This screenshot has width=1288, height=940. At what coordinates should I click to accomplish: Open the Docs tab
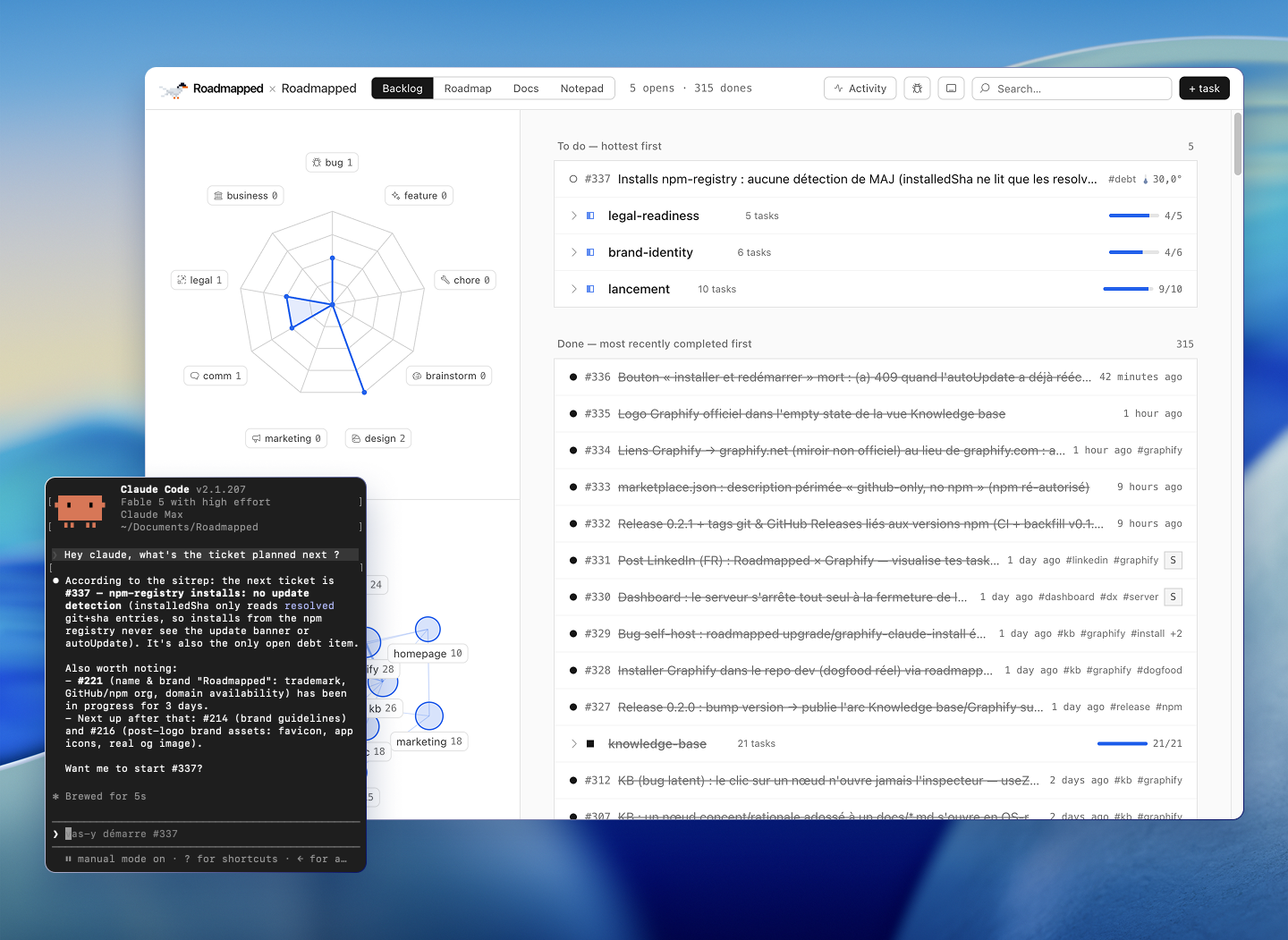526,89
